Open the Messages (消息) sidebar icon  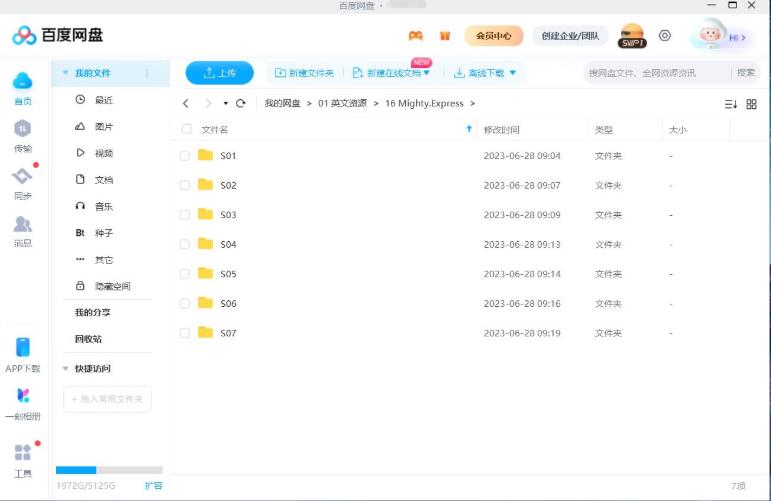tap(22, 224)
